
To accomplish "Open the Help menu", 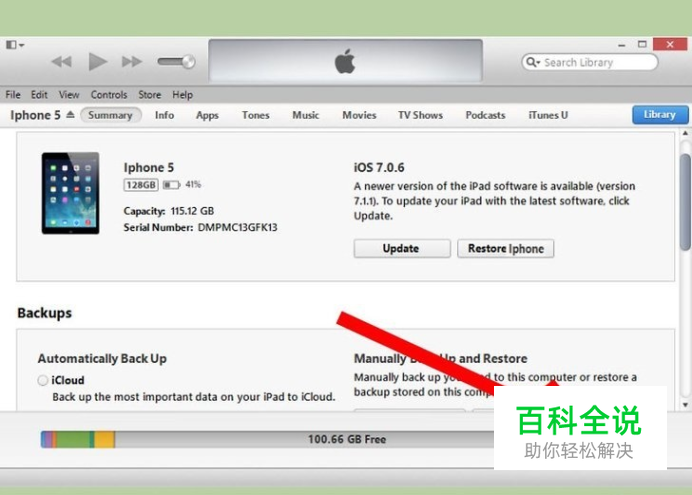I will pos(182,95).
